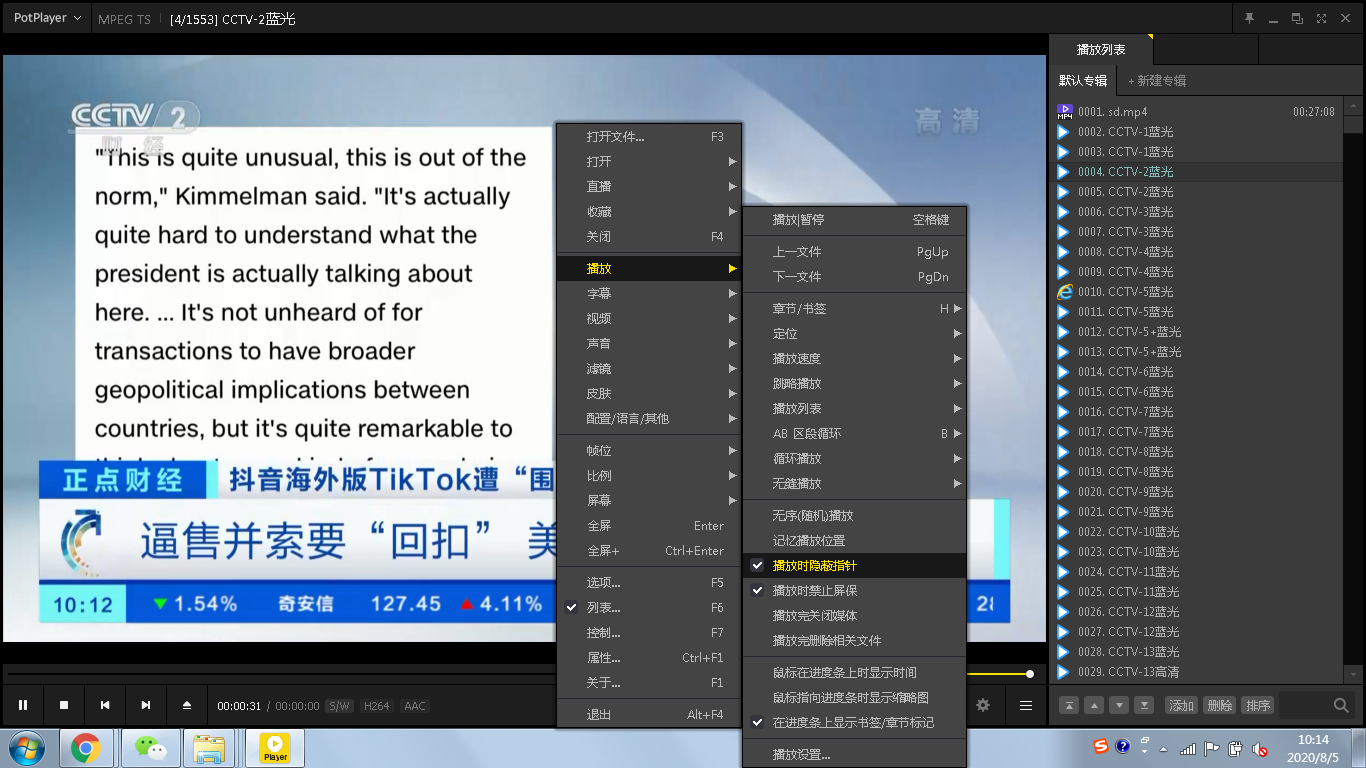Image resolution: width=1366 pixels, height=768 pixels.
Task: Uncheck 播放时禁止屏保 option
Action: pyautogui.click(x=855, y=591)
